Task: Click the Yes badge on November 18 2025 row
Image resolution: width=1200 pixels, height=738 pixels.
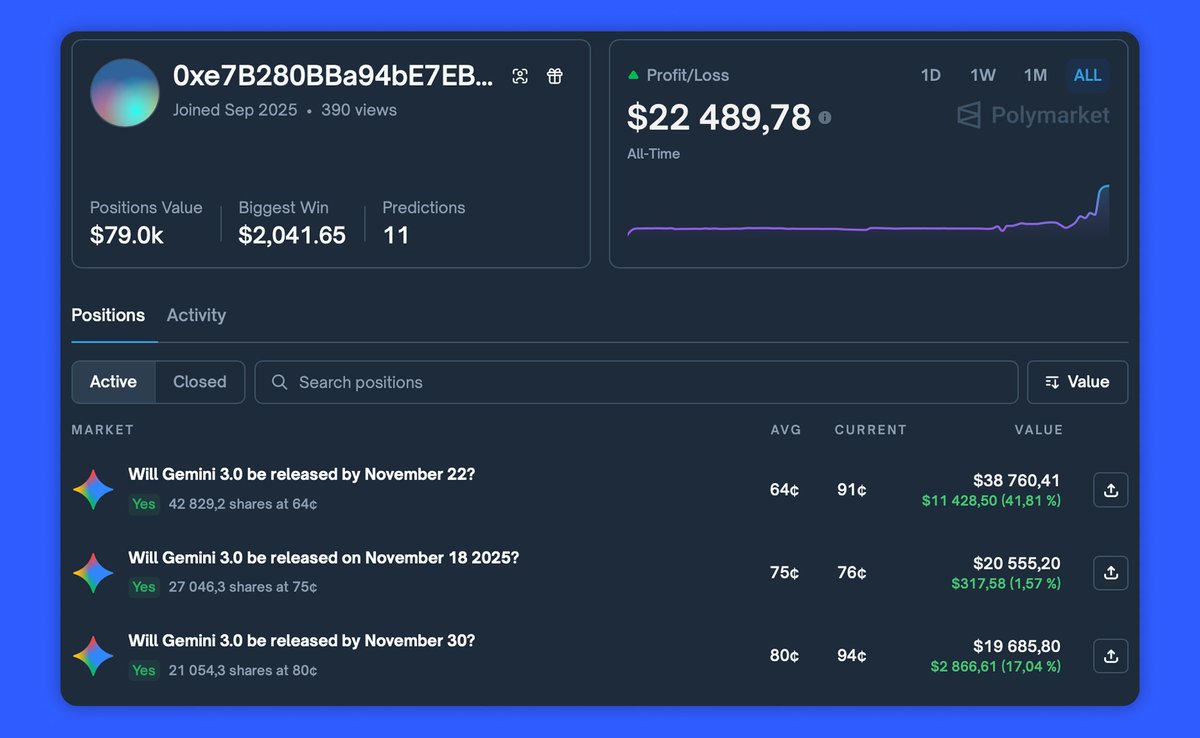Action: tap(144, 587)
